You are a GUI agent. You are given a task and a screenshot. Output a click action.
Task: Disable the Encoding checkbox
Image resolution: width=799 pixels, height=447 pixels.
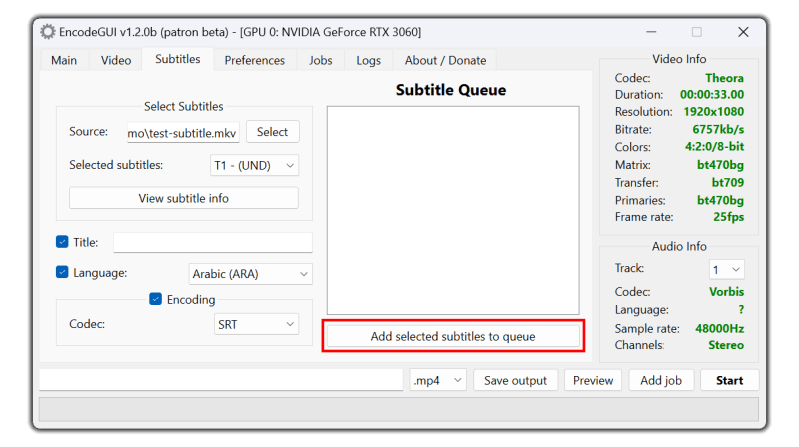[x=155, y=299]
